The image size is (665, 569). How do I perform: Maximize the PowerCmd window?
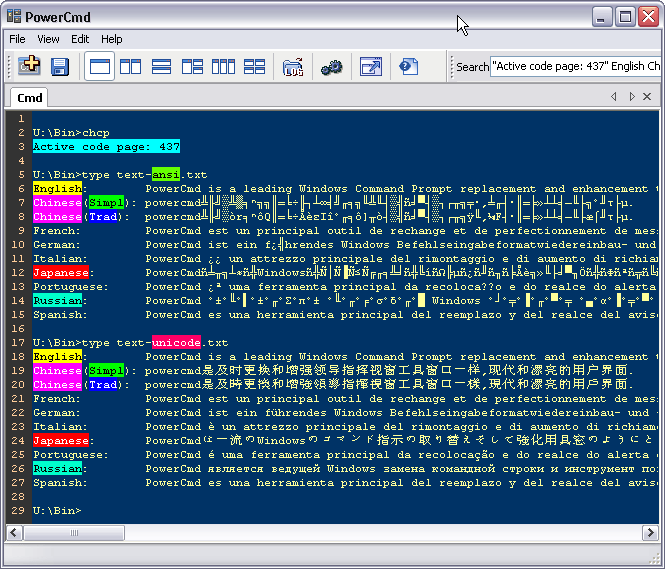pyautogui.click(x=625, y=17)
